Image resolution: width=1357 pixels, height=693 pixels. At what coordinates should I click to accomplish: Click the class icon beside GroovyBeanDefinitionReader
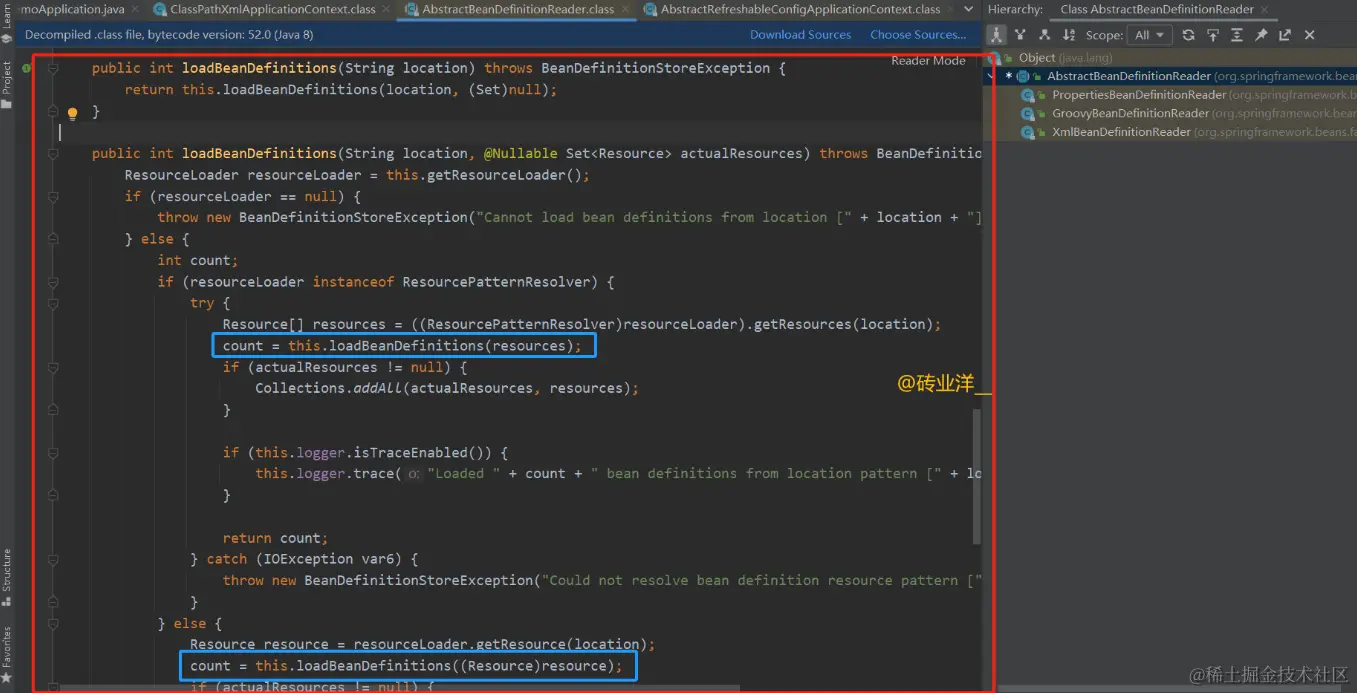pyautogui.click(x=1028, y=113)
